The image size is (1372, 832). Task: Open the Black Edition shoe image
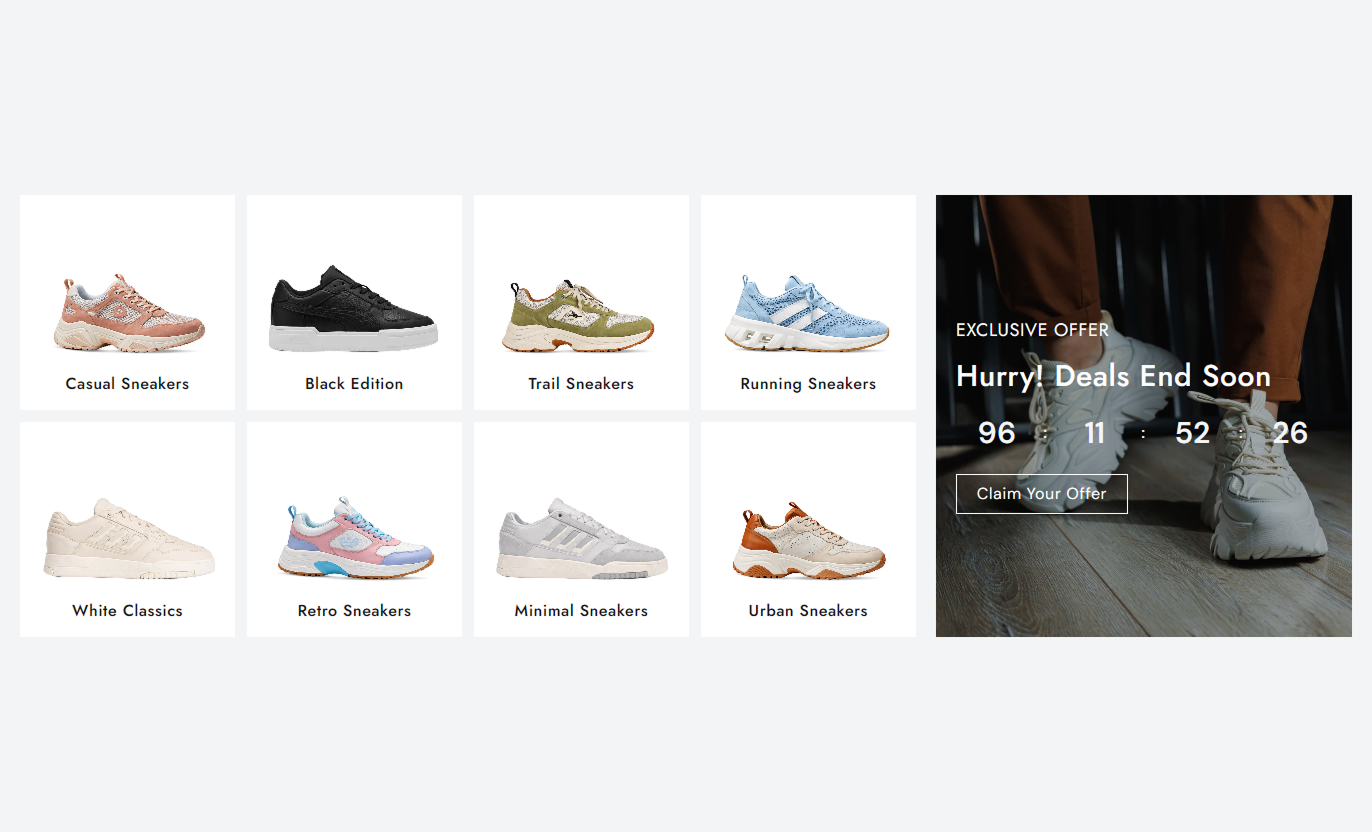click(x=354, y=308)
